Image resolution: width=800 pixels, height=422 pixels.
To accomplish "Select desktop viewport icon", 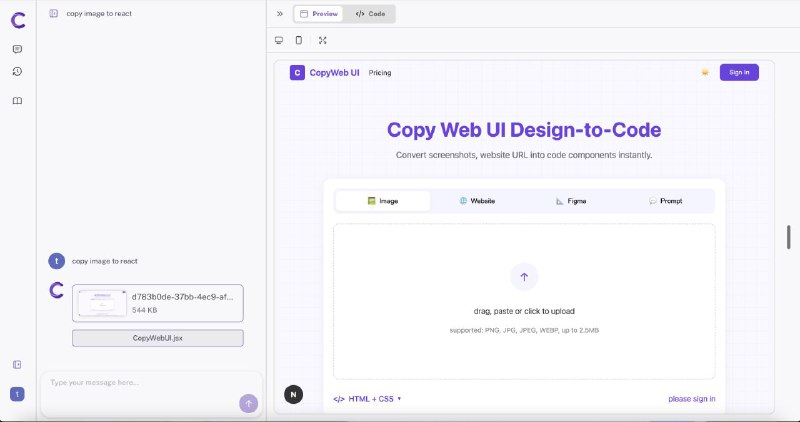I will (x=279, y=40).
